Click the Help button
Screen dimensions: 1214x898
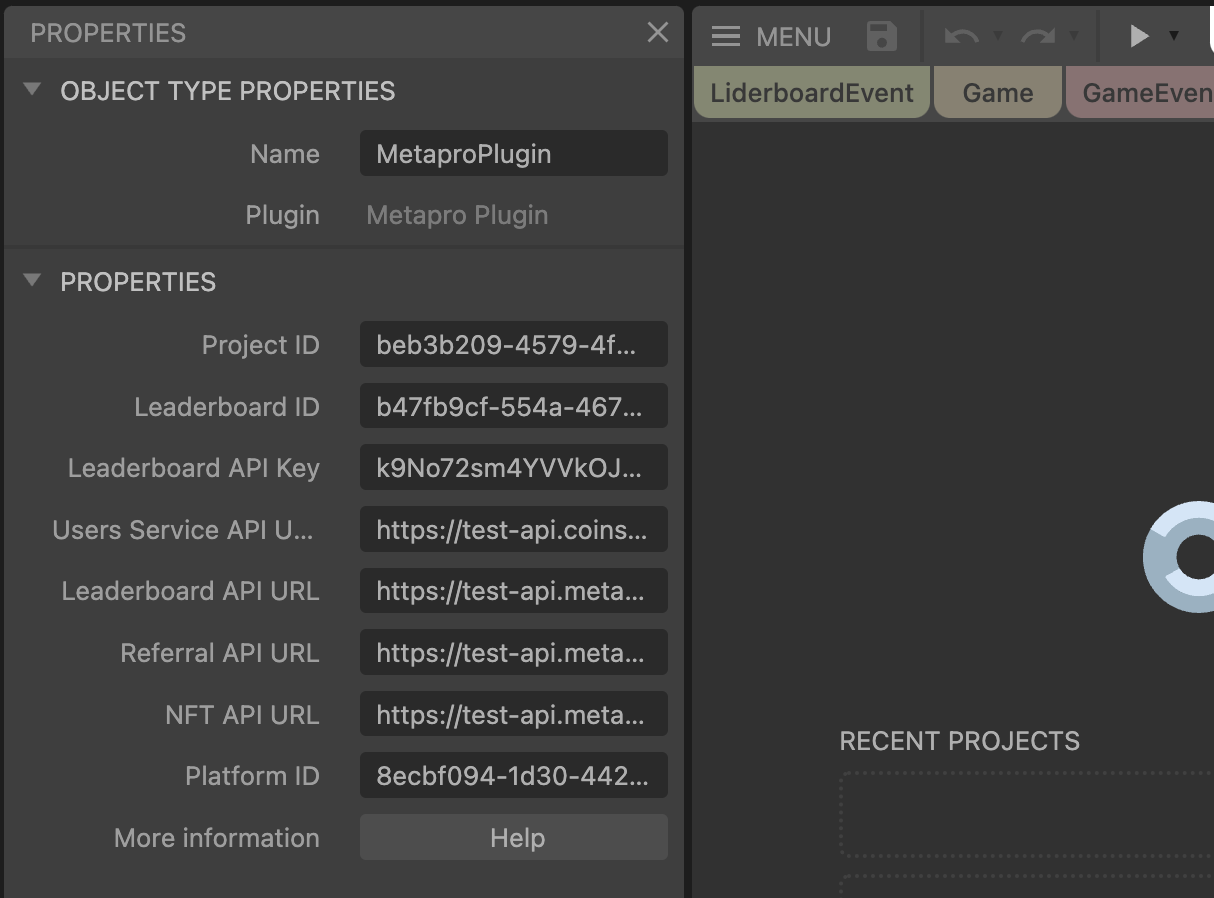pos(513,837)
